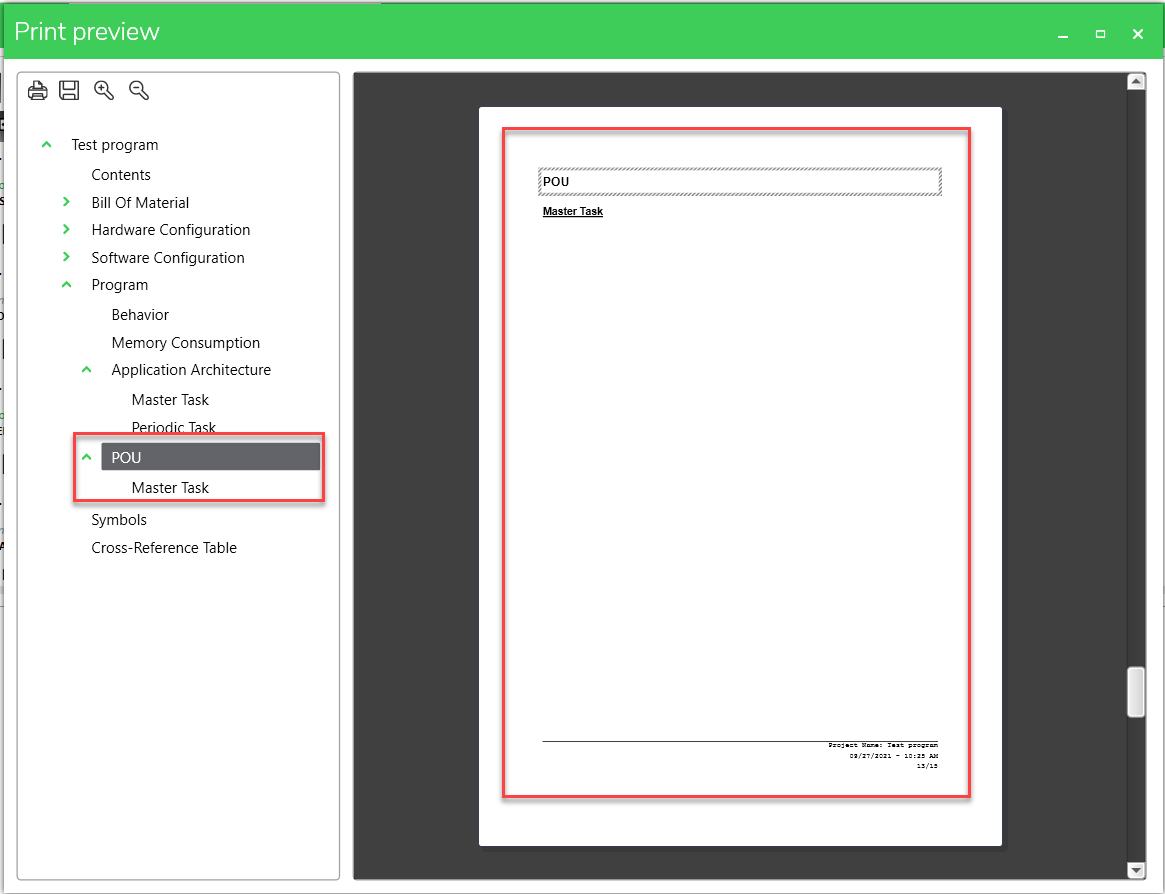Select Hardware Configuration entry
The image size is (1165, 894).
(x=171, y=230)
